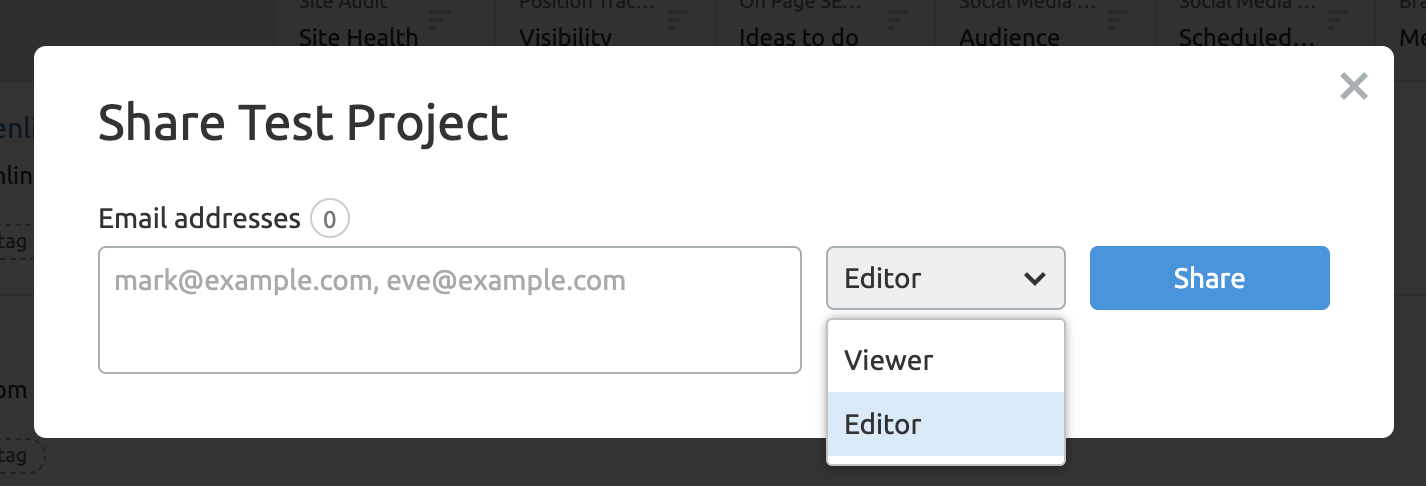Click the upper dashed tag button
1426x486 pixels.
click(17, 242)
